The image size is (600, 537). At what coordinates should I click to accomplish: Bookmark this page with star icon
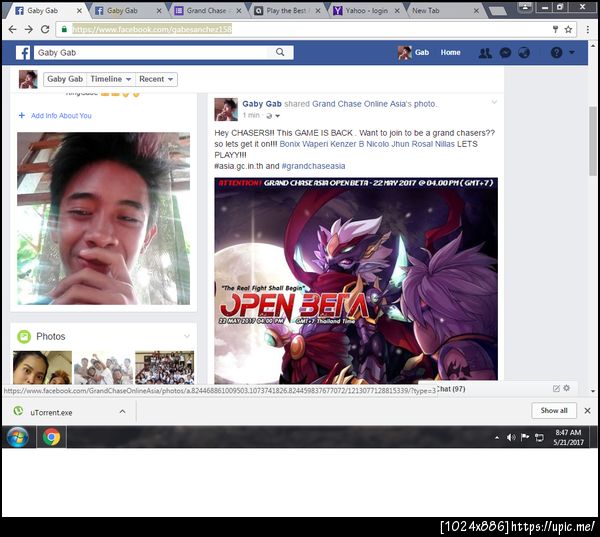(568, 29)
